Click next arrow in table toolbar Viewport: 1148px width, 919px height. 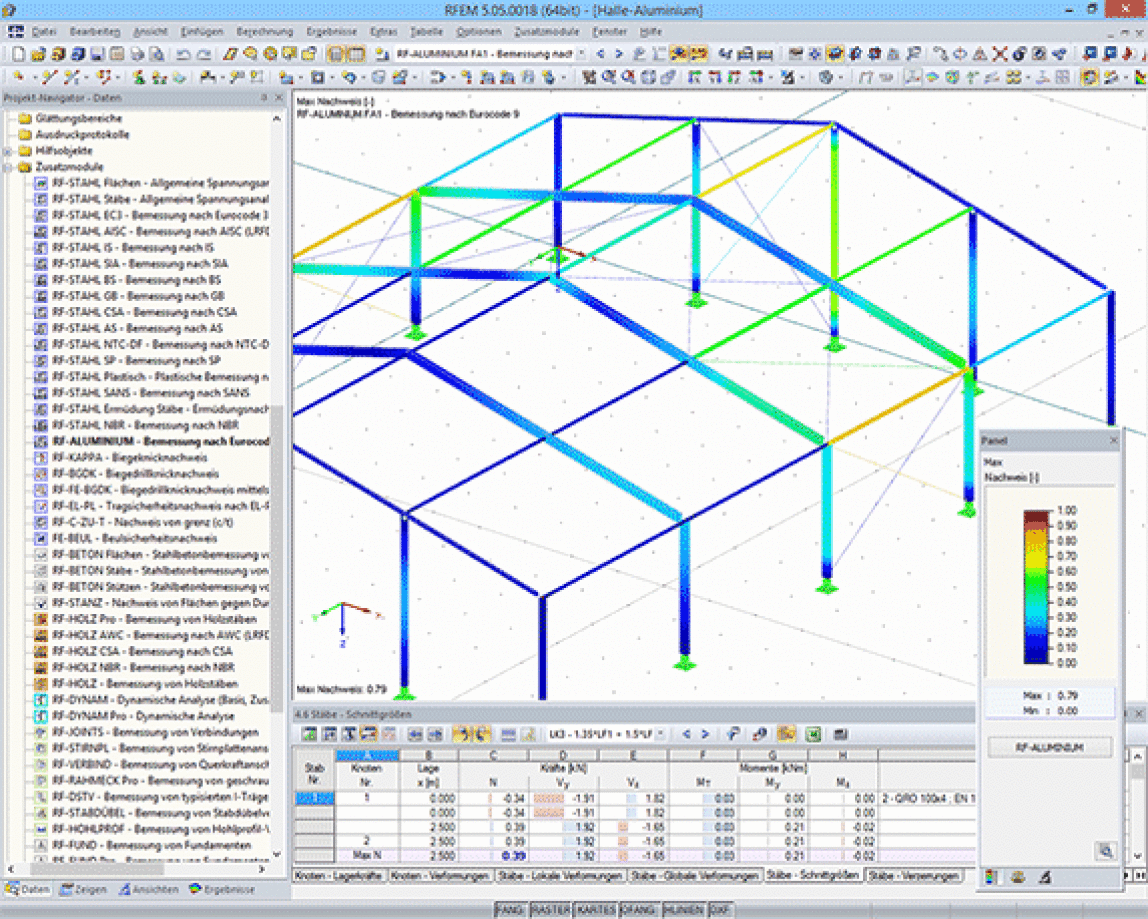705,734
